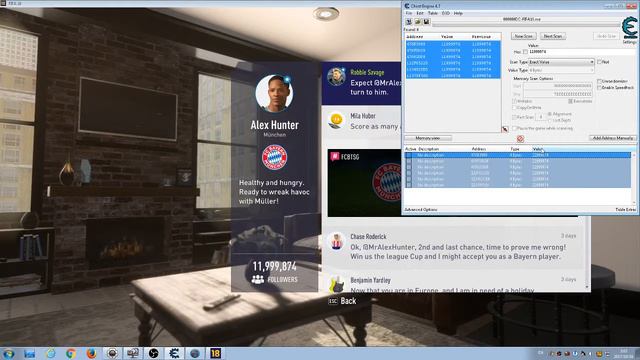Viewport: 640px width, 360px height.
Task: Switch to Cheat Engine in the taskbar
Action: 174,353
